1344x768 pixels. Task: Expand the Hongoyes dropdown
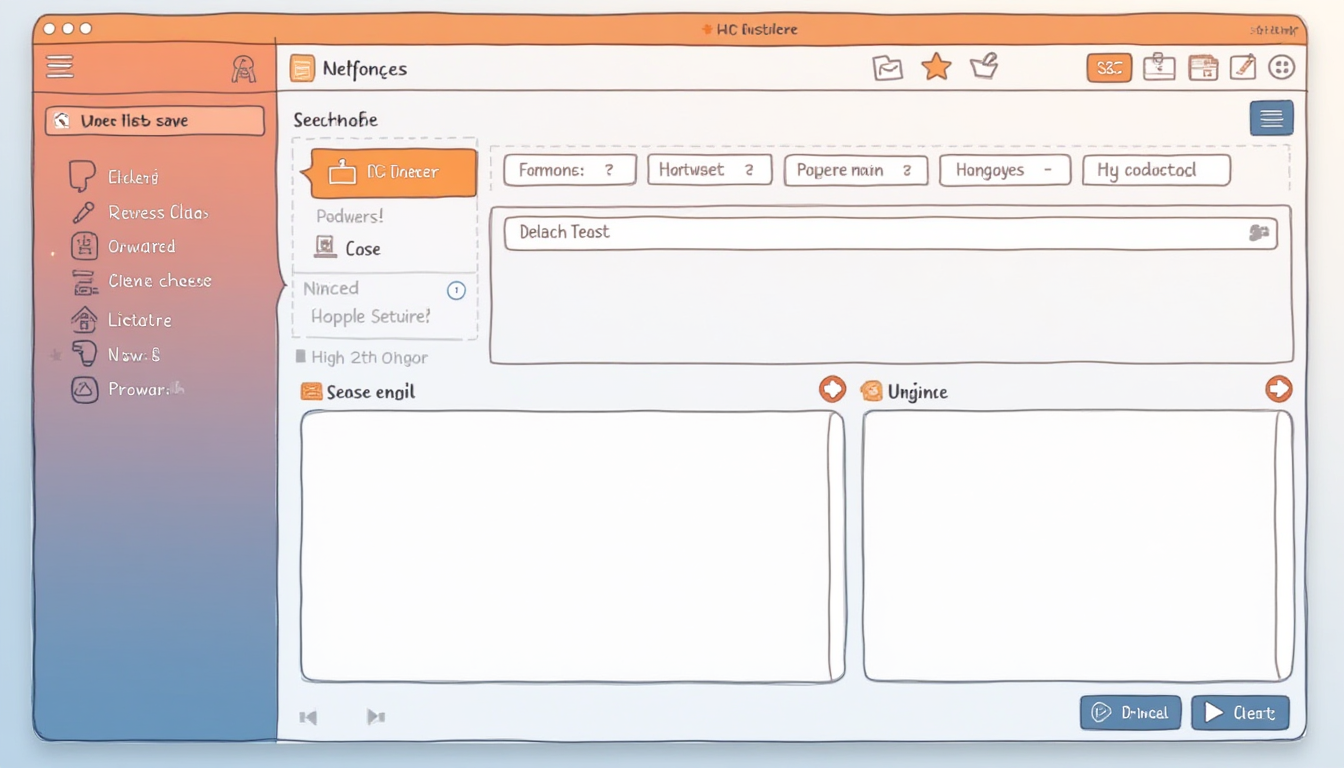(1004, 170)
